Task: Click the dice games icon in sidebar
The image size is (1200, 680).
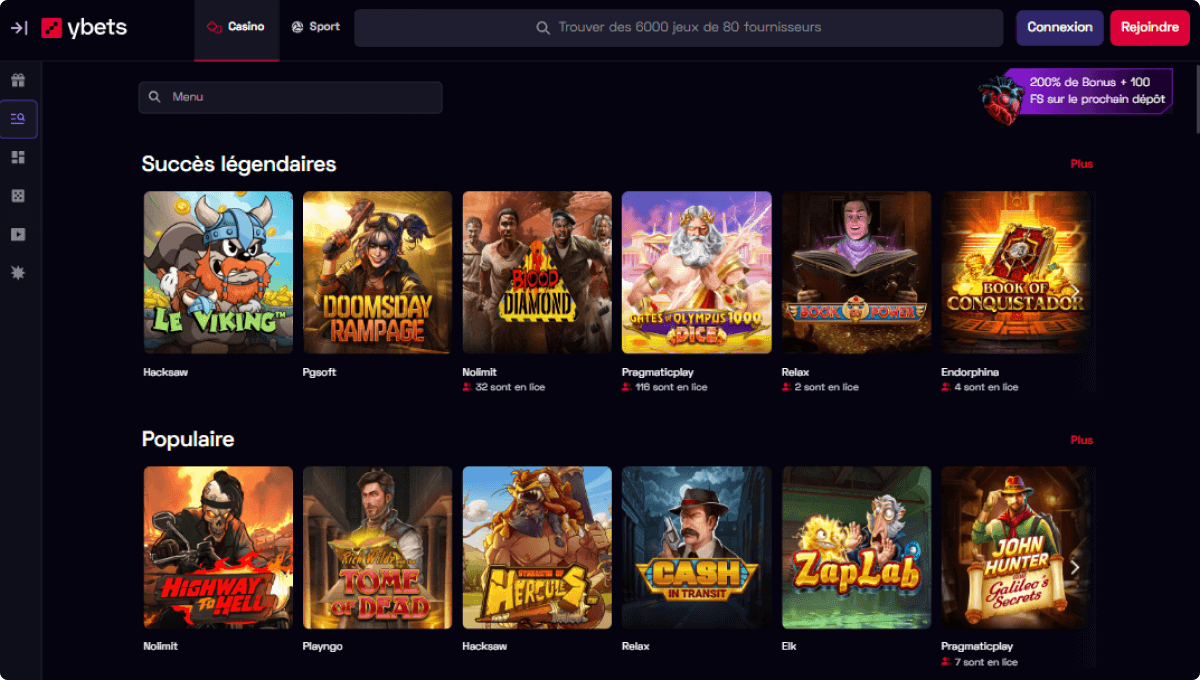Action: tap(18, 195)
